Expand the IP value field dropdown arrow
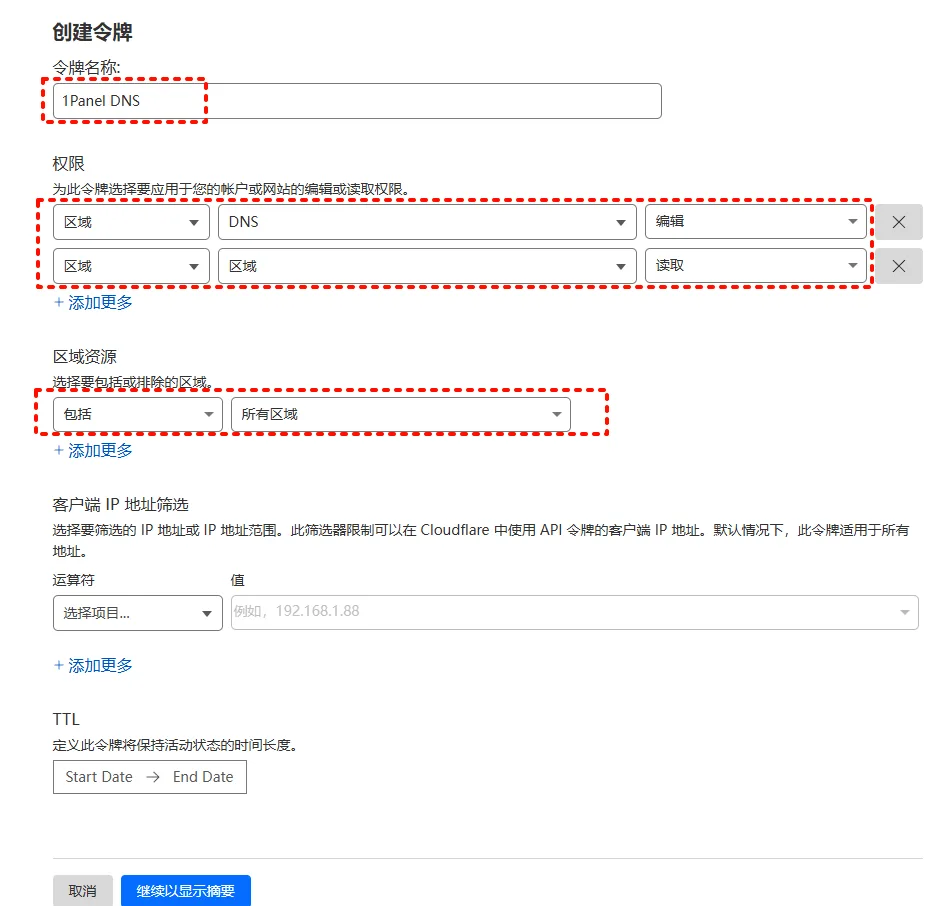This screenshot has height=906, width=942. (x=904, y=612)
